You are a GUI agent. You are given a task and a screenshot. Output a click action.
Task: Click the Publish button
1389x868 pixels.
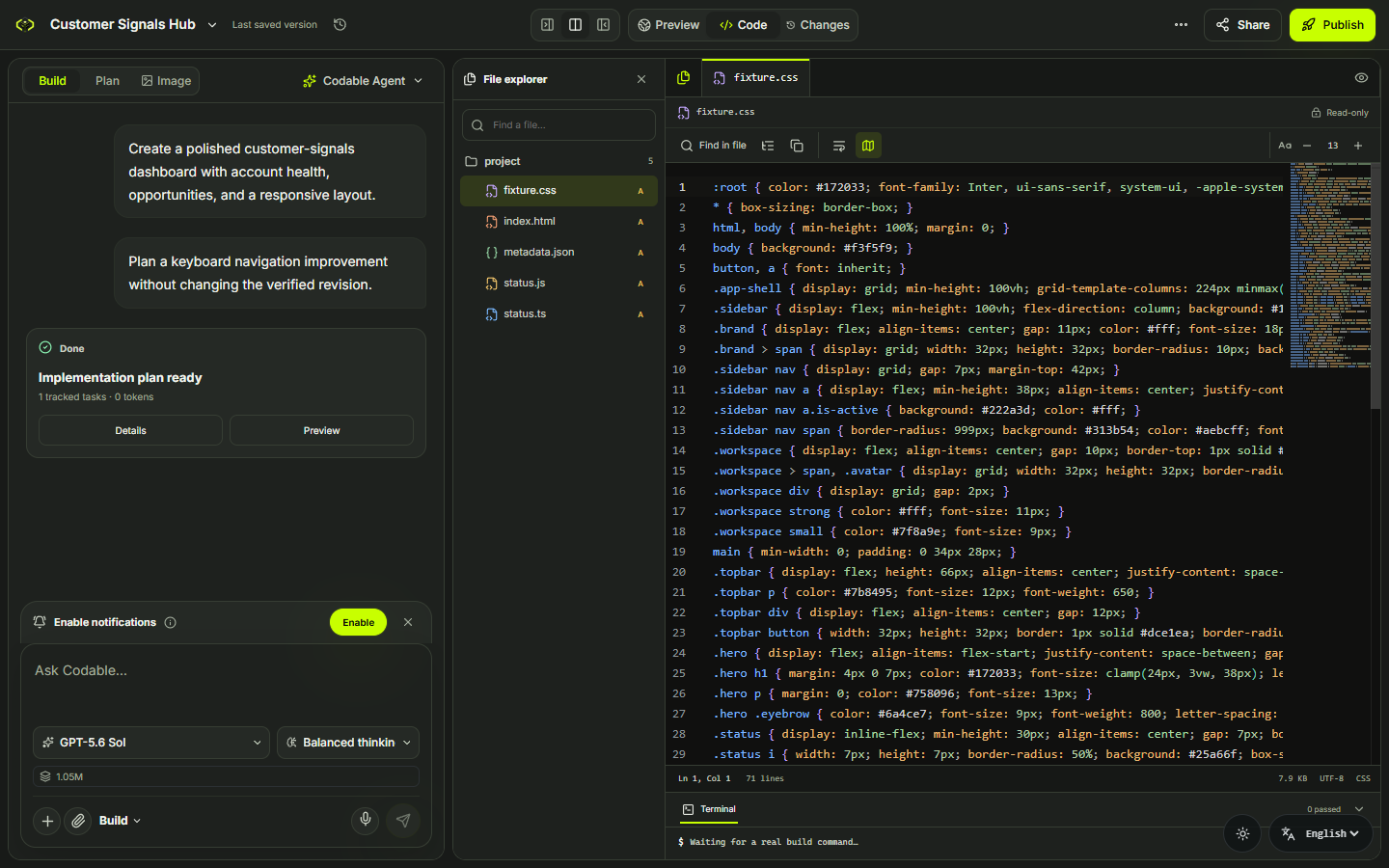(x=1332, y=25)
